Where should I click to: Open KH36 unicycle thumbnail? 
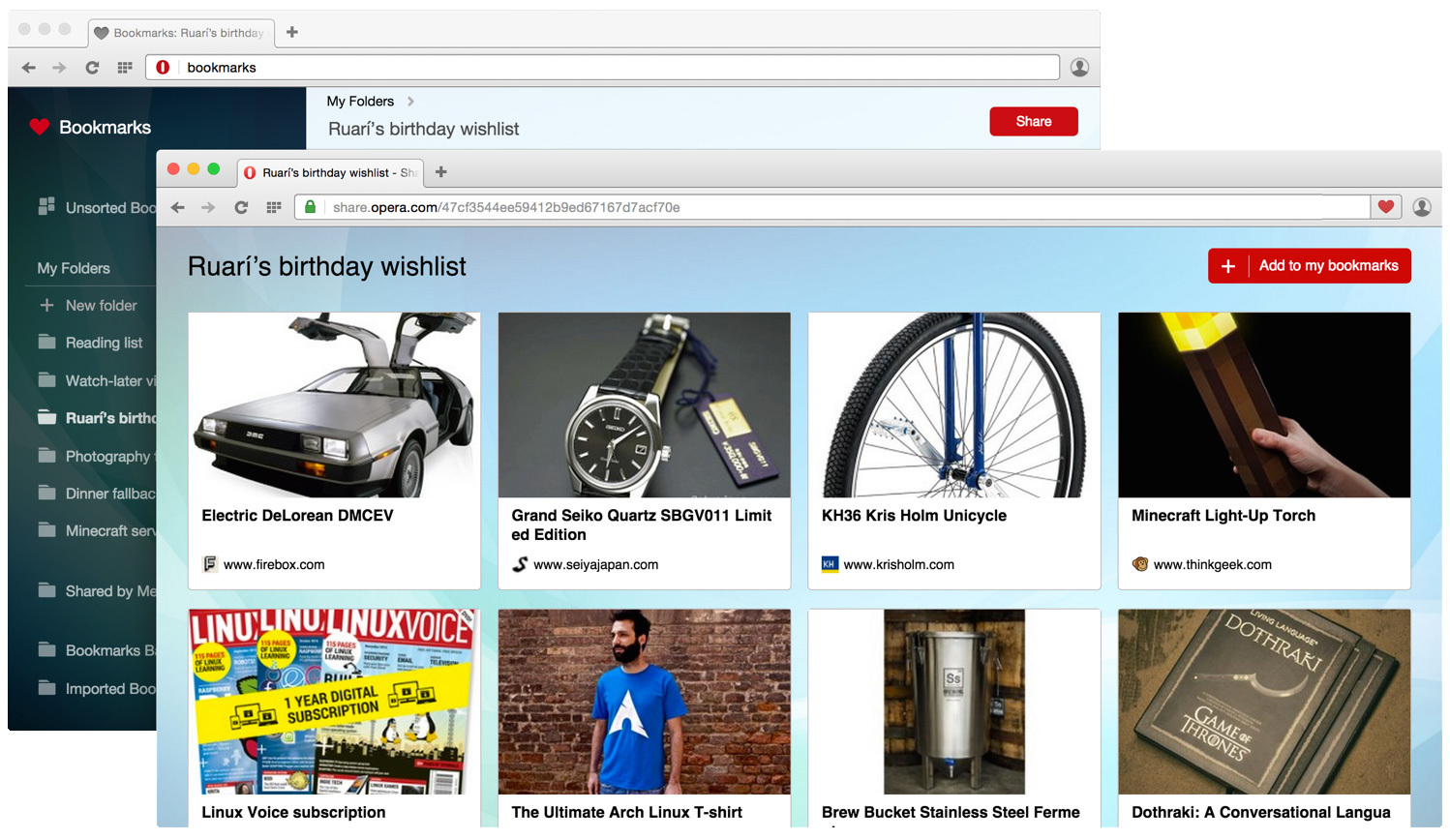click(954, 405)
